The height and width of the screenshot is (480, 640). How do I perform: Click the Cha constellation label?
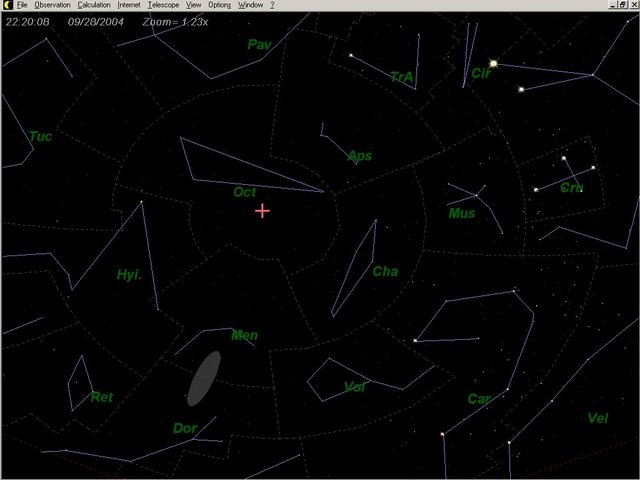pos(385,271)
